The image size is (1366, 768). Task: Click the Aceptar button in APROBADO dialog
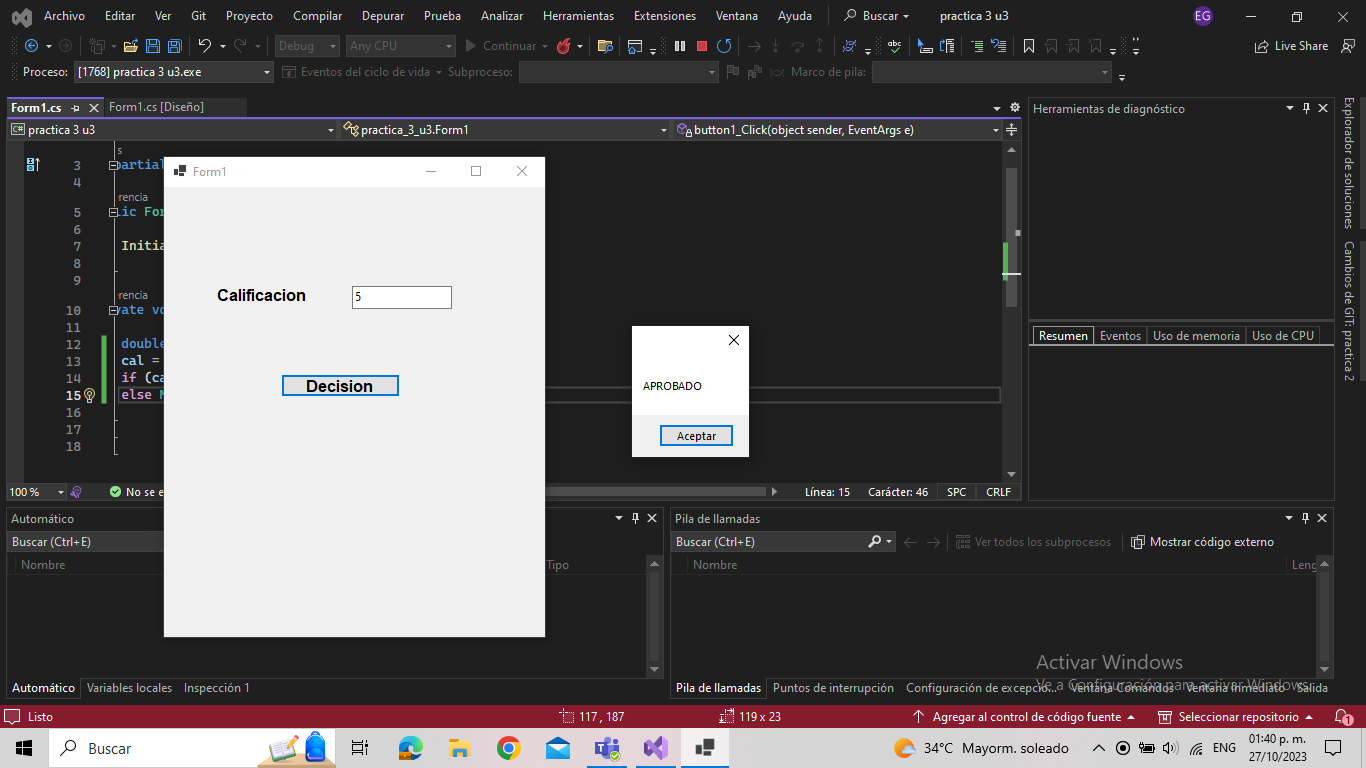(x=696, y=435)
